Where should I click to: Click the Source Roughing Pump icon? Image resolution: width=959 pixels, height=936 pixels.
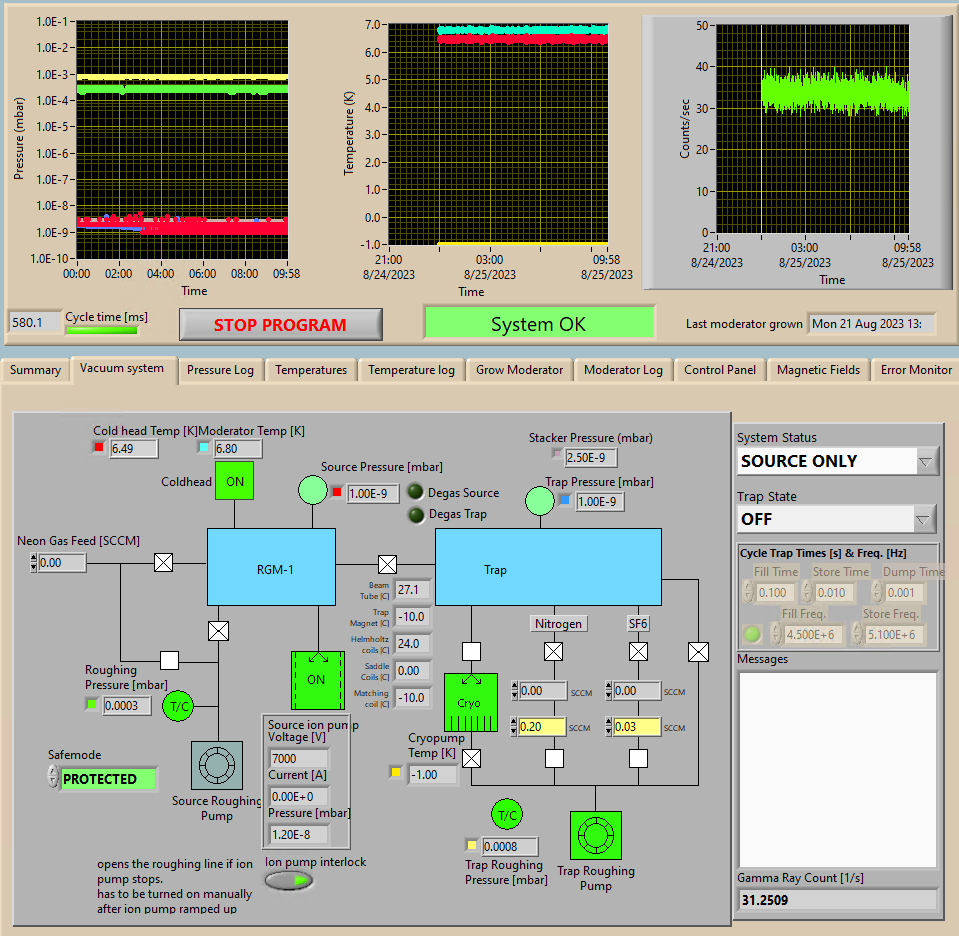coord(216,765)
